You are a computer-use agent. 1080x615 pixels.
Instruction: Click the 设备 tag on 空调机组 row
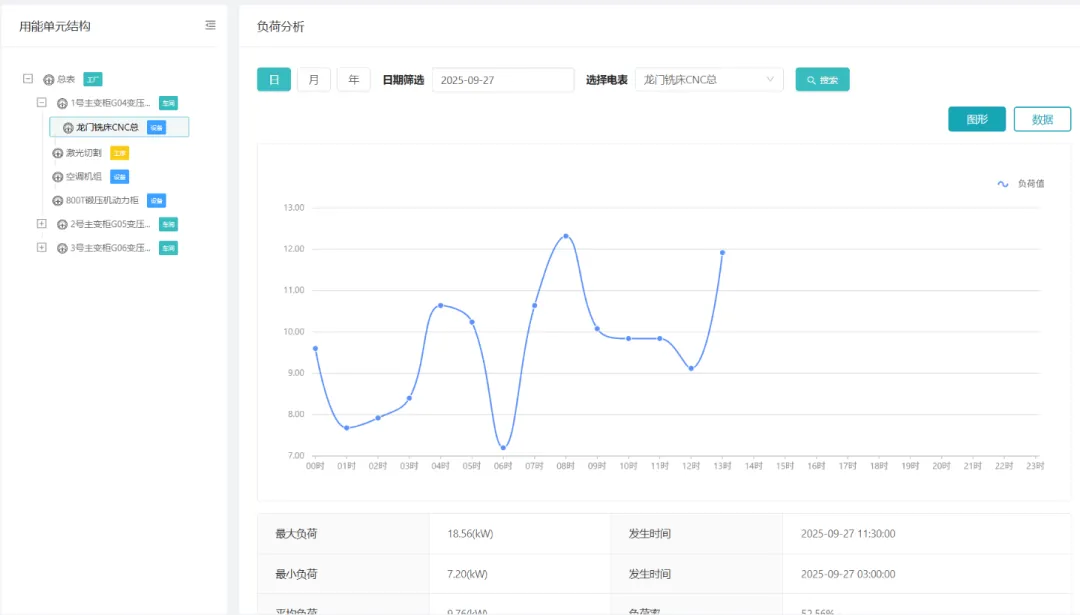click(x=119, y=177)
